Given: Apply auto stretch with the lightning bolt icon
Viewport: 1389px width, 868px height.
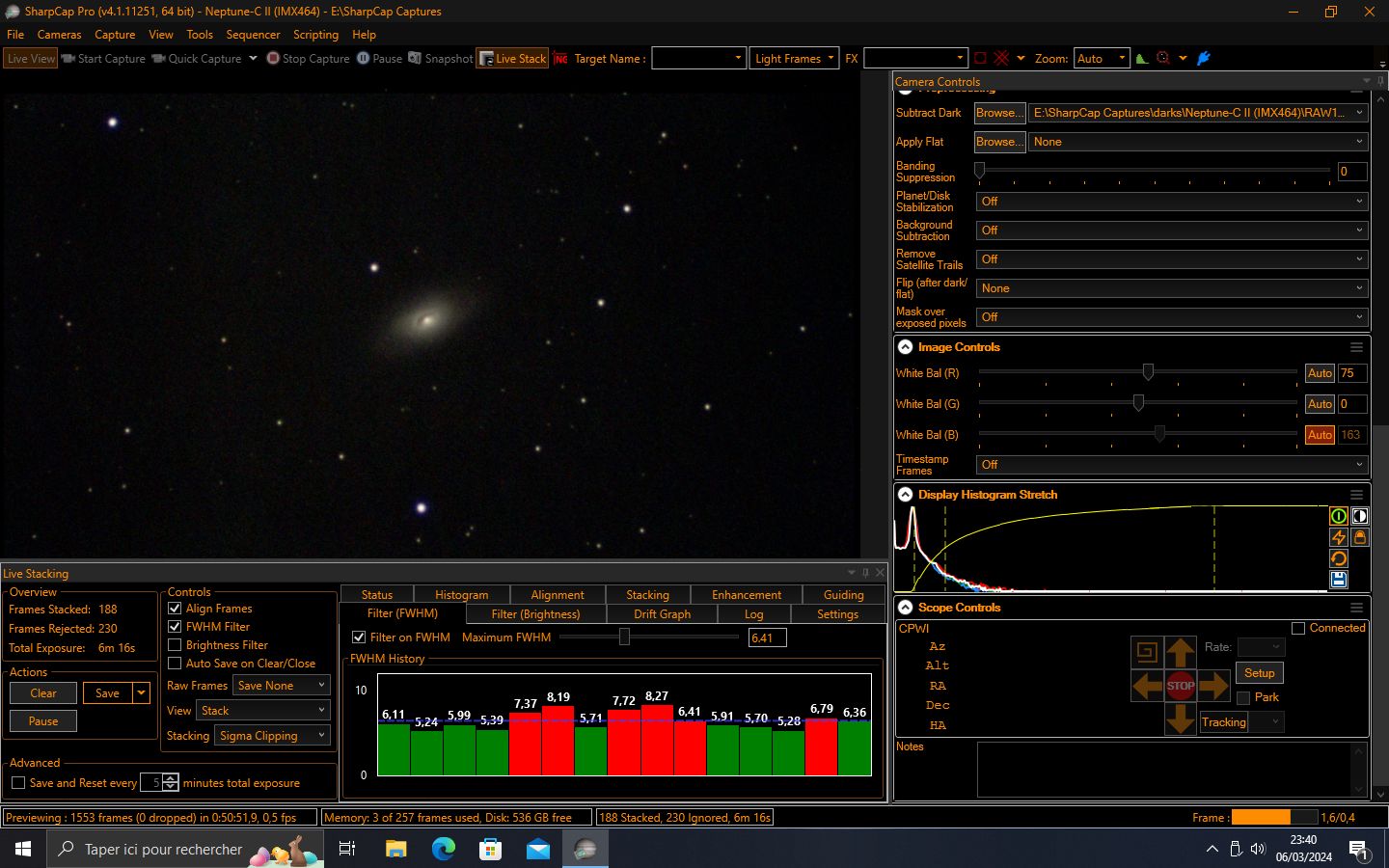Looking at the screenshot, I should [x=1338, y=537].
